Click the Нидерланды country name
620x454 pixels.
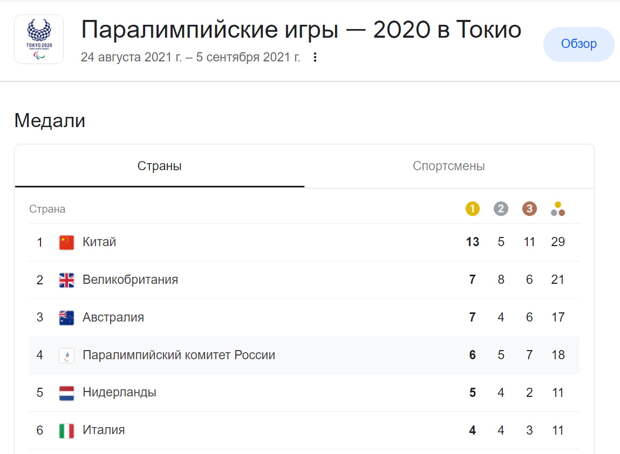pyautogui.click(x=119, y=392)
